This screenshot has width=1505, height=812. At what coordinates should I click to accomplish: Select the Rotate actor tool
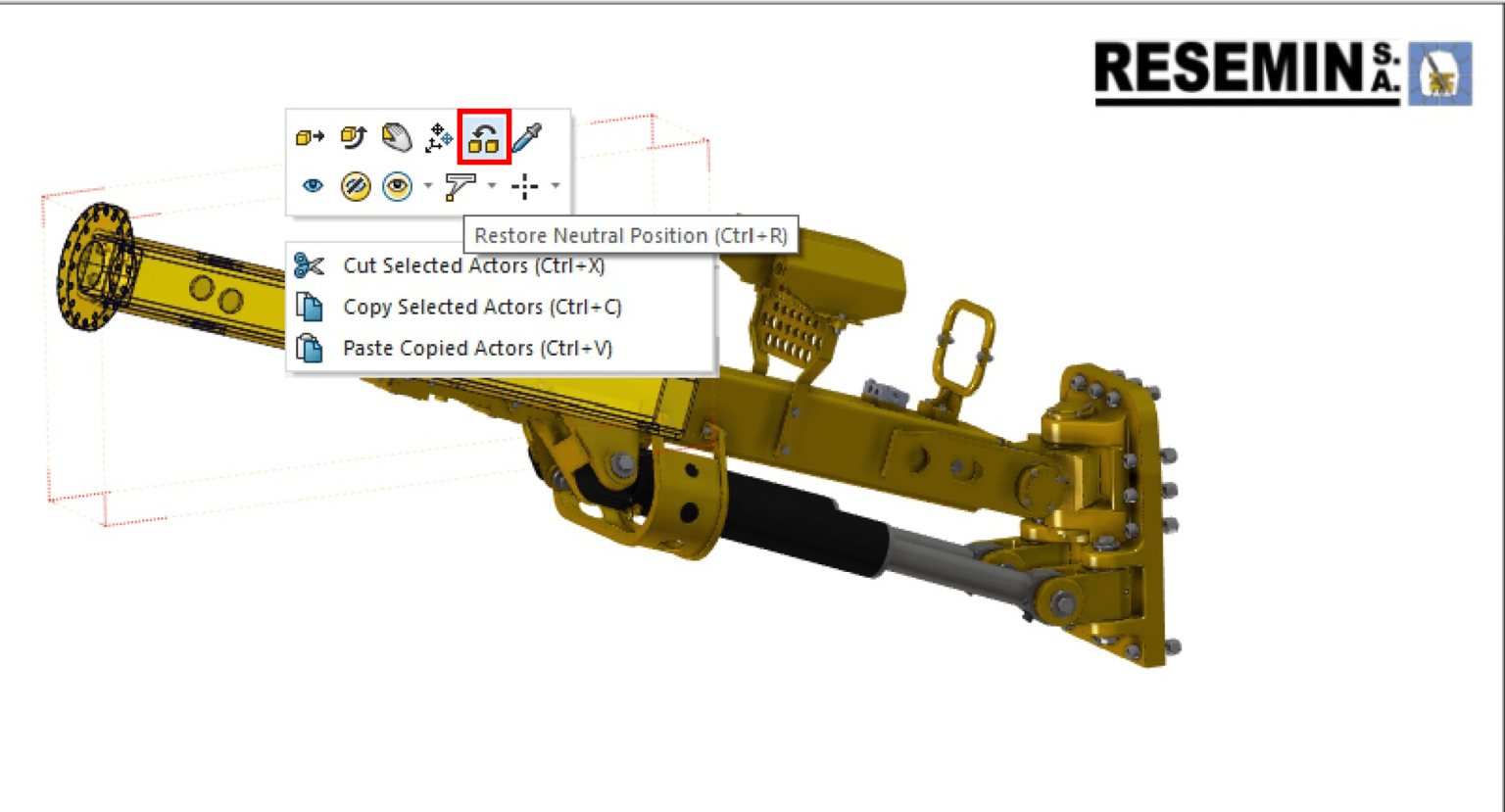coord(354,137)
